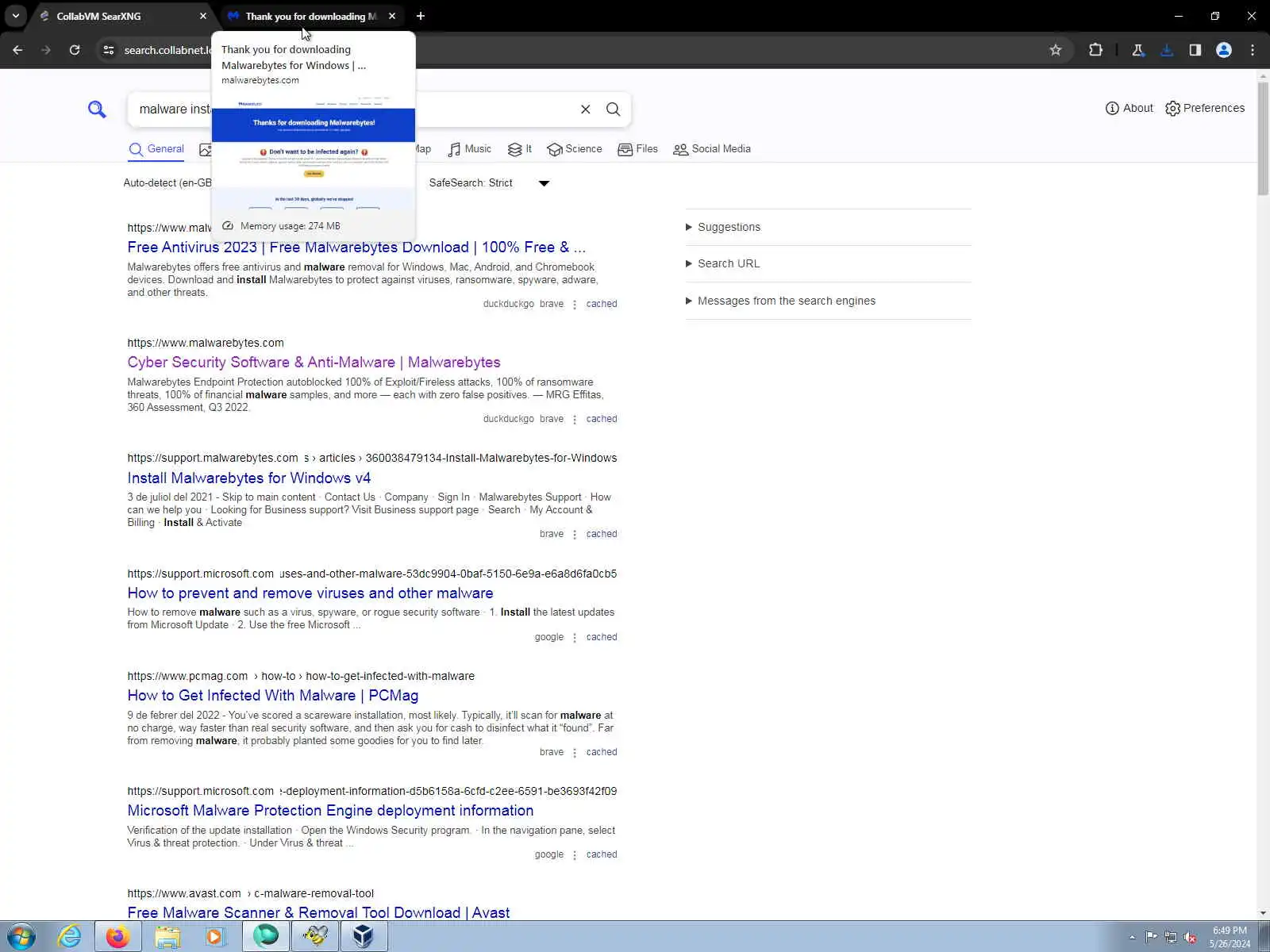This screenshot has height=952, width=1270.
Task: Expand the Search URL section
Action: 723,263
